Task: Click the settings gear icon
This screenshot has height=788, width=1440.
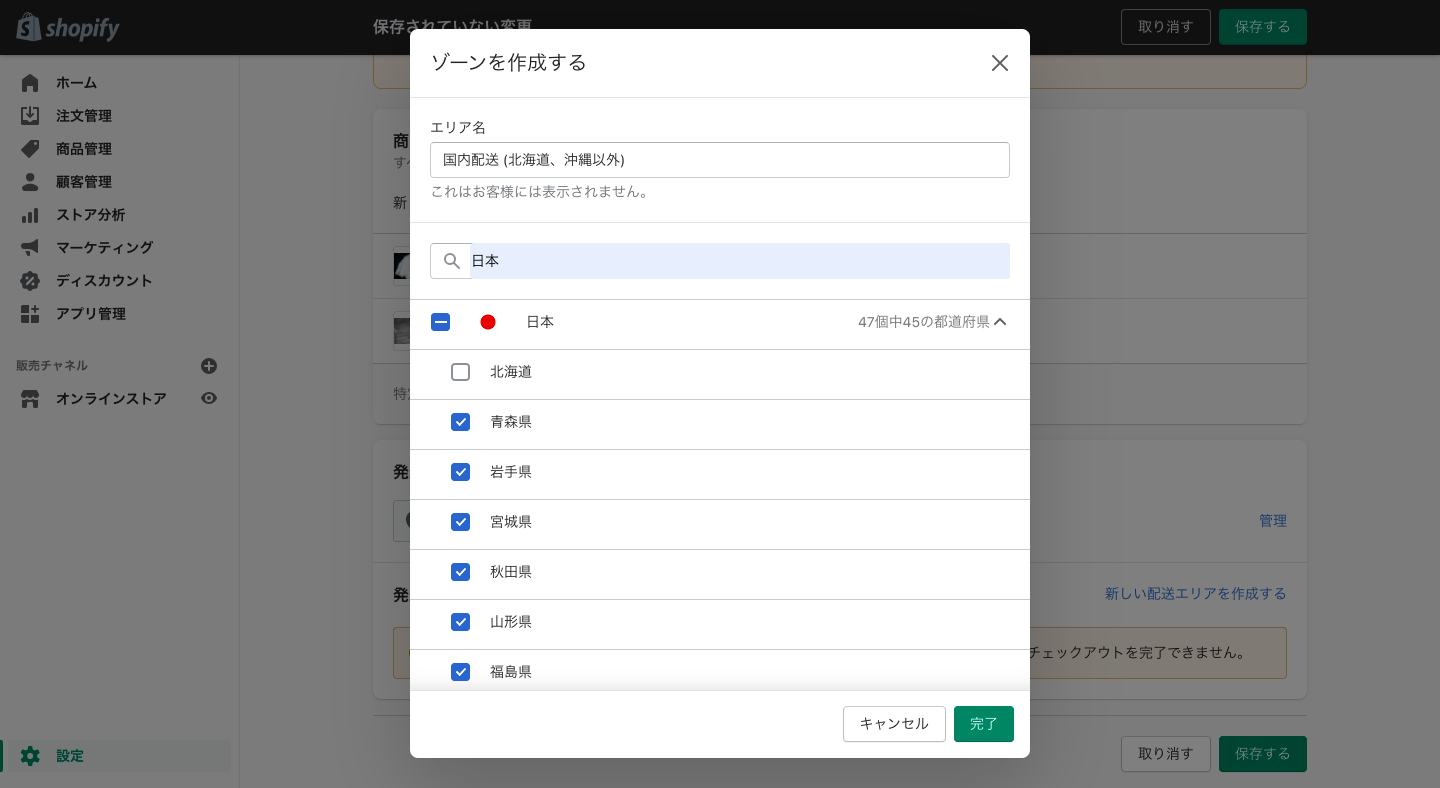Action: tap(30, 756)
